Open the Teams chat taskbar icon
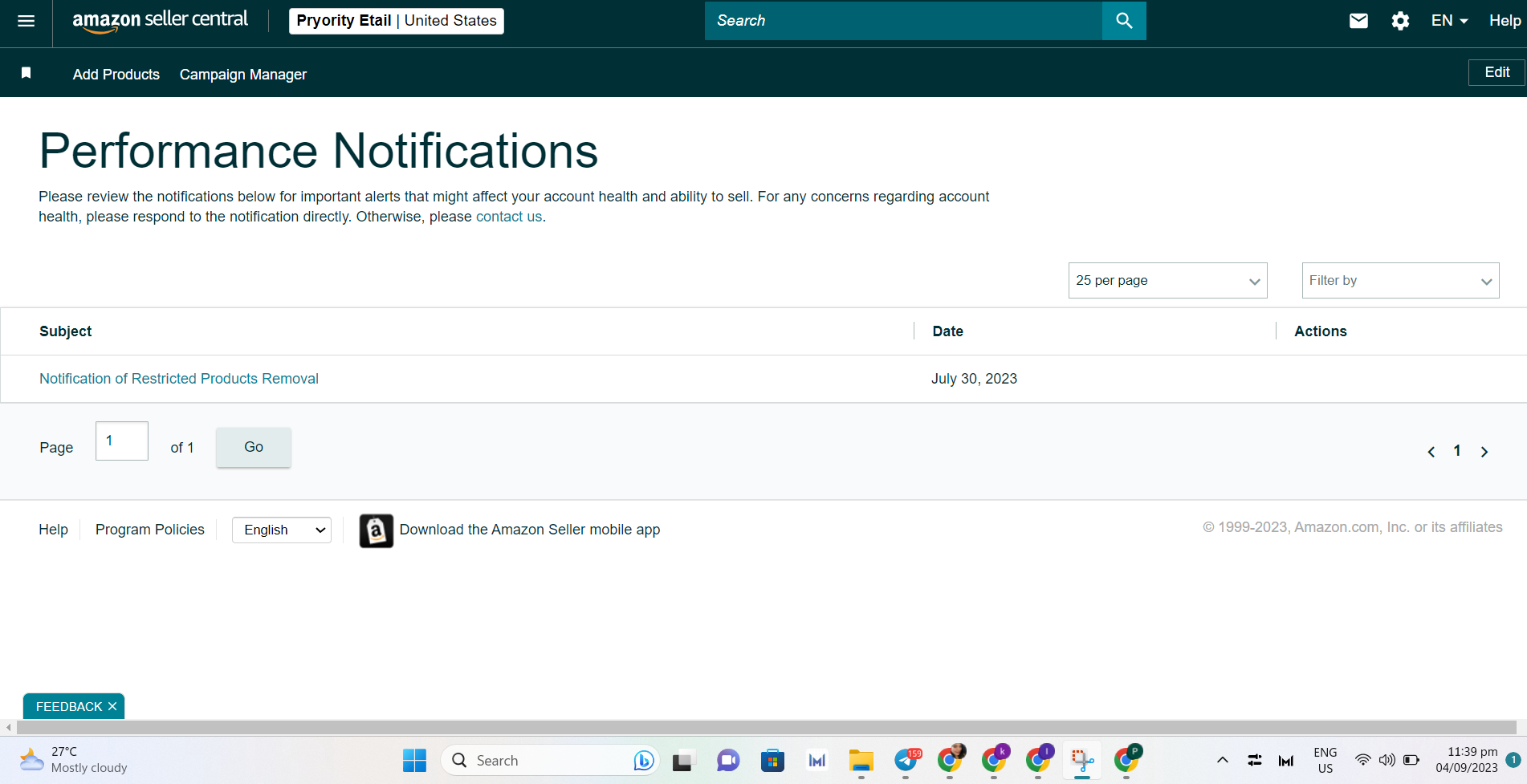This screenshot has height=784, width=1527. pyautogui.click(x=728, y=760)
